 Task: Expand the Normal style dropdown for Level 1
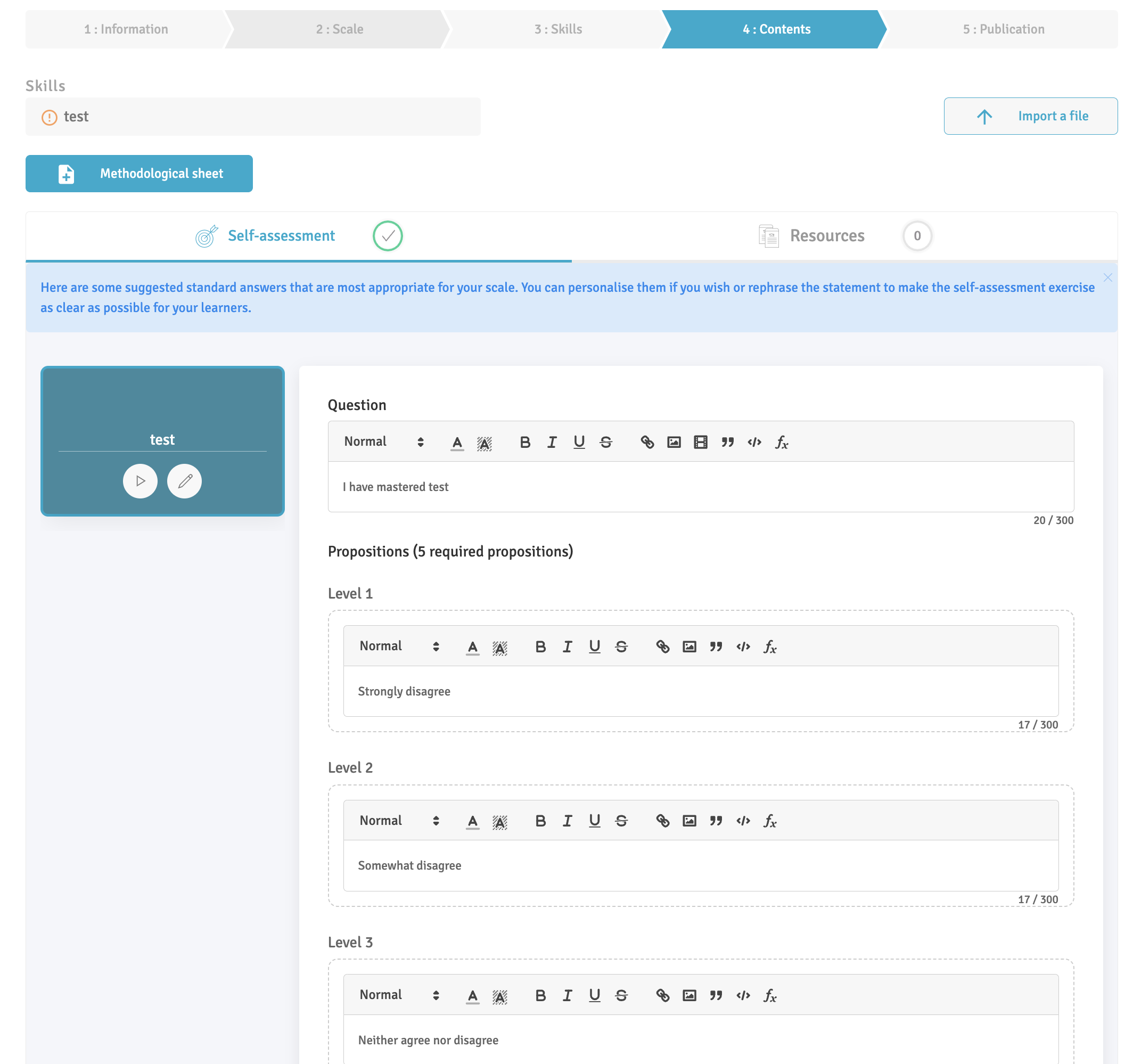pyautogui.click(x=399, y=647)
